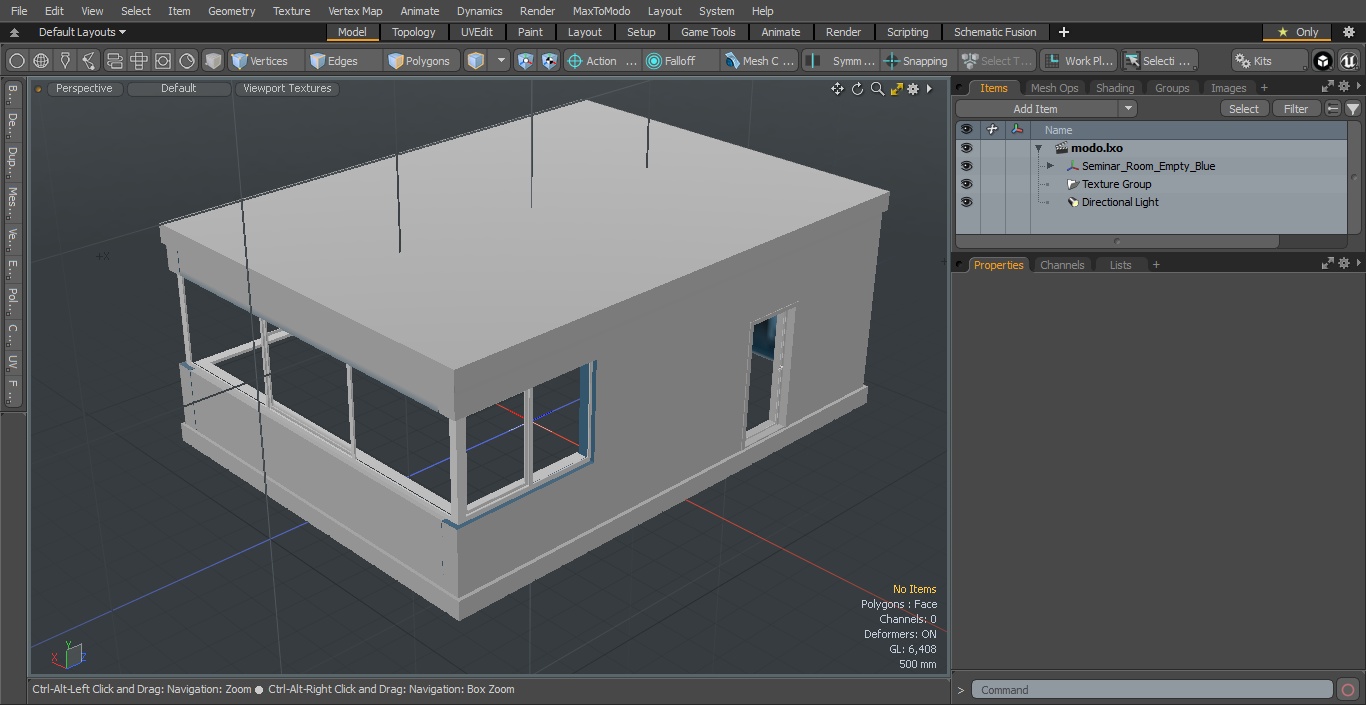Click the orange-faced cube selection mode icon
This screenshot has height=705, width=1366.
[476, 61]
